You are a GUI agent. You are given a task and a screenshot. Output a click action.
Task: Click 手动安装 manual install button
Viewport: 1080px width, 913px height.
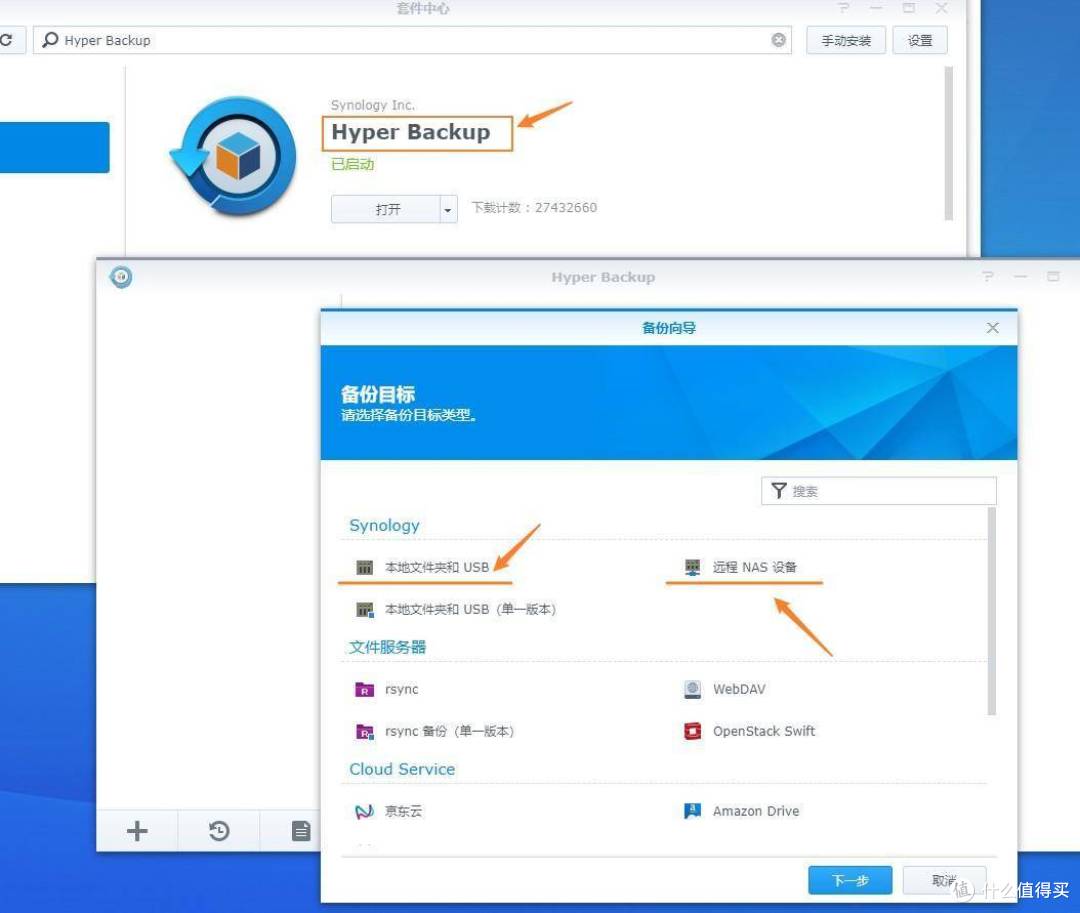(846, 41)
